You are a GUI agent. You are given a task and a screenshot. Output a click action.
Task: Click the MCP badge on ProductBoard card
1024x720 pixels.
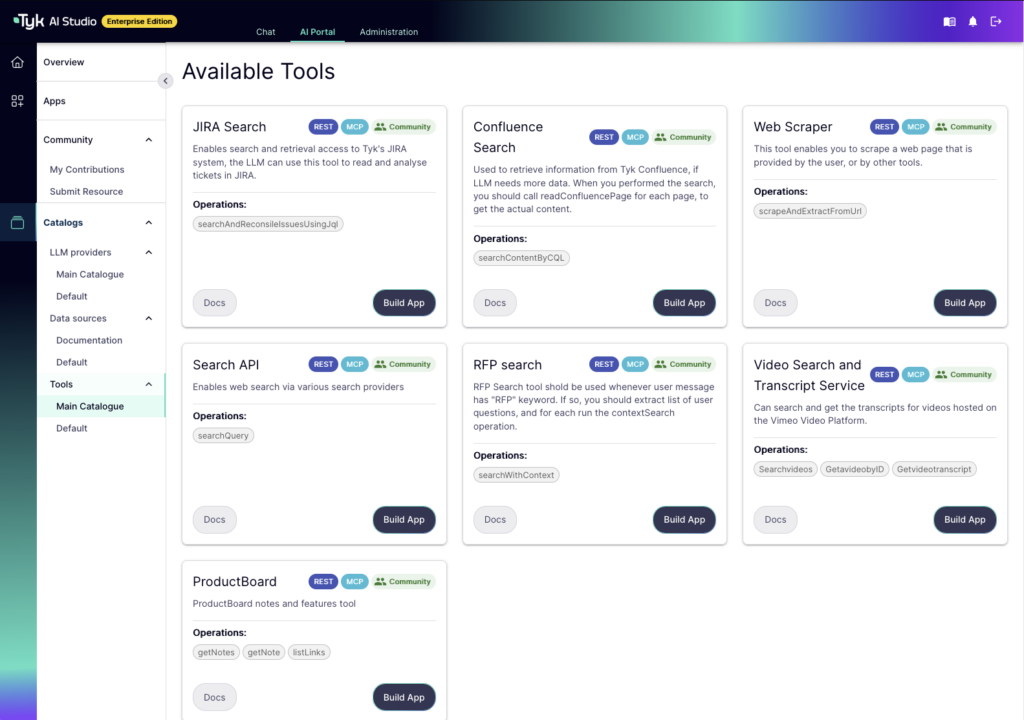pyautogui.click(x=355, y=581)
